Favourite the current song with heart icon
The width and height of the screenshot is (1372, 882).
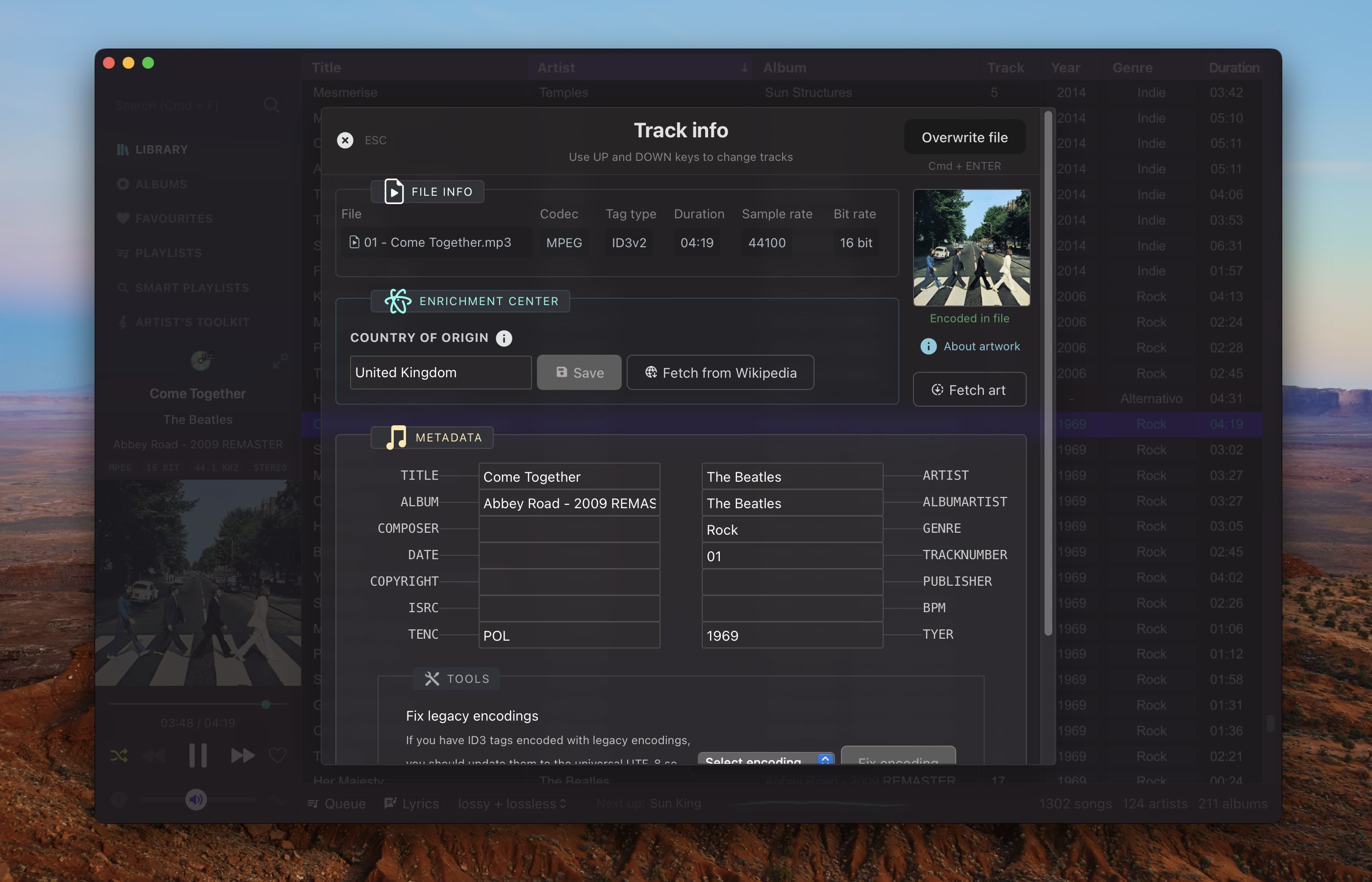coord(278,755)
